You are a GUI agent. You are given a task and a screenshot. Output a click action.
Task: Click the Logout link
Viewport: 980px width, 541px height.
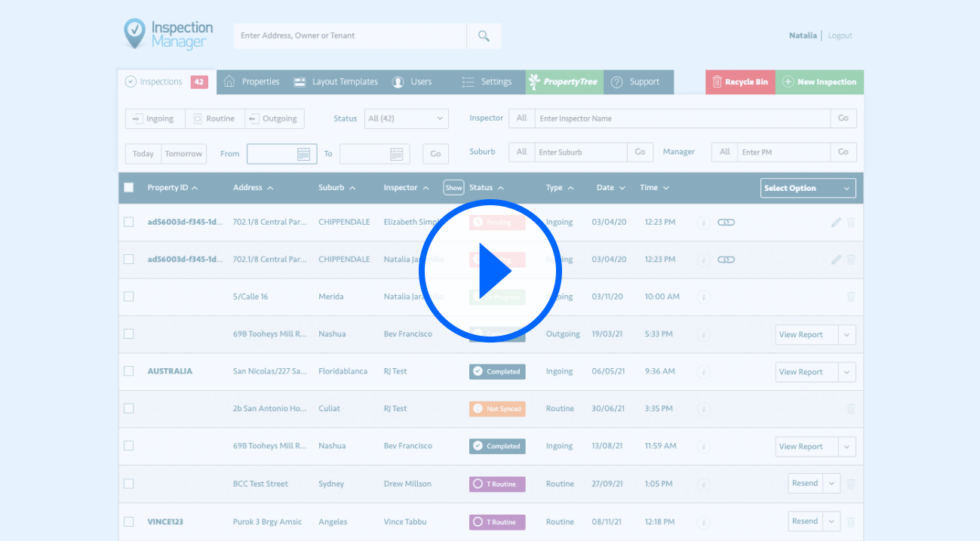[840, 36]
